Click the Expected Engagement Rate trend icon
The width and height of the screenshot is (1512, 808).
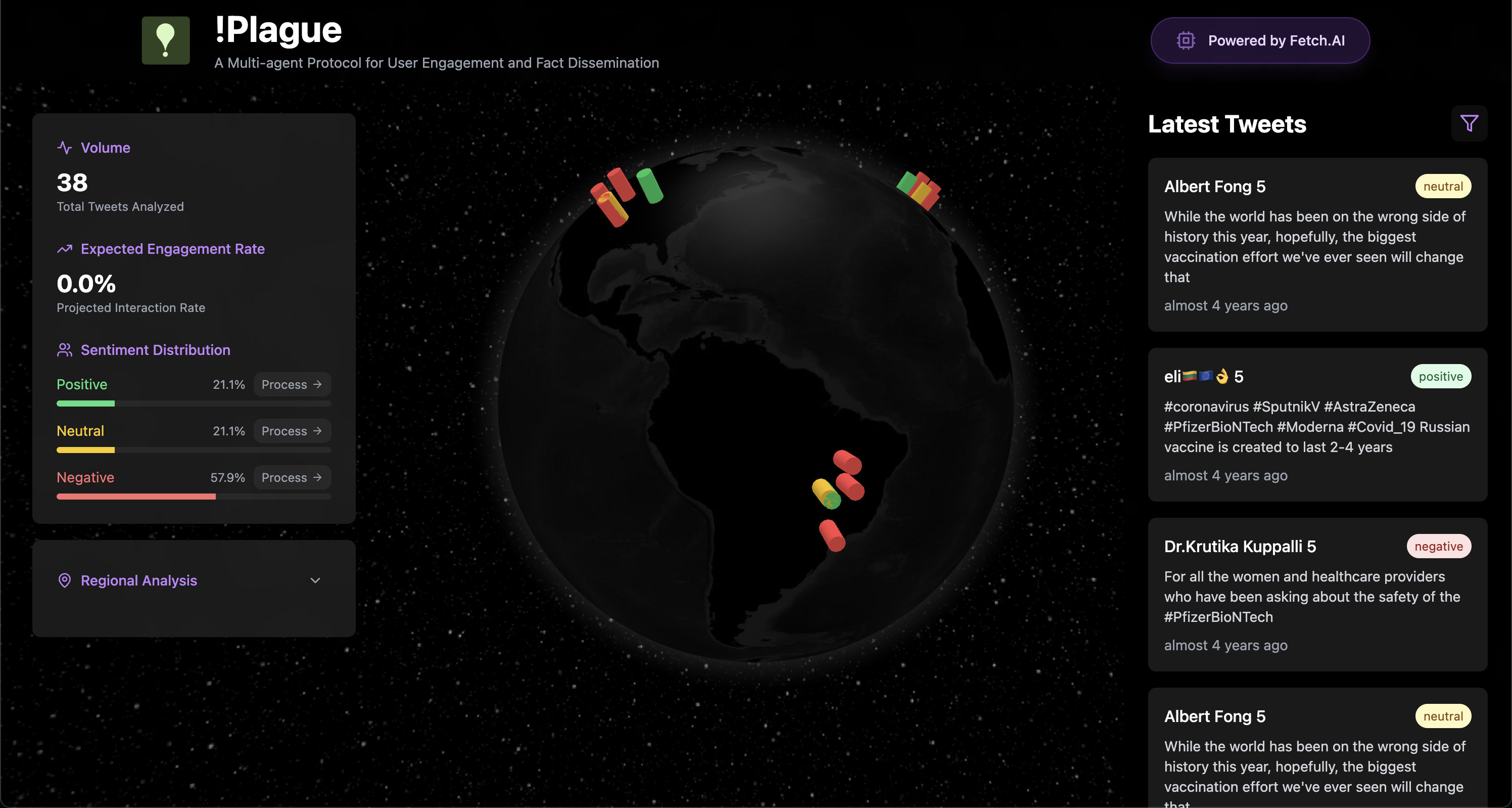coord(65,249)
